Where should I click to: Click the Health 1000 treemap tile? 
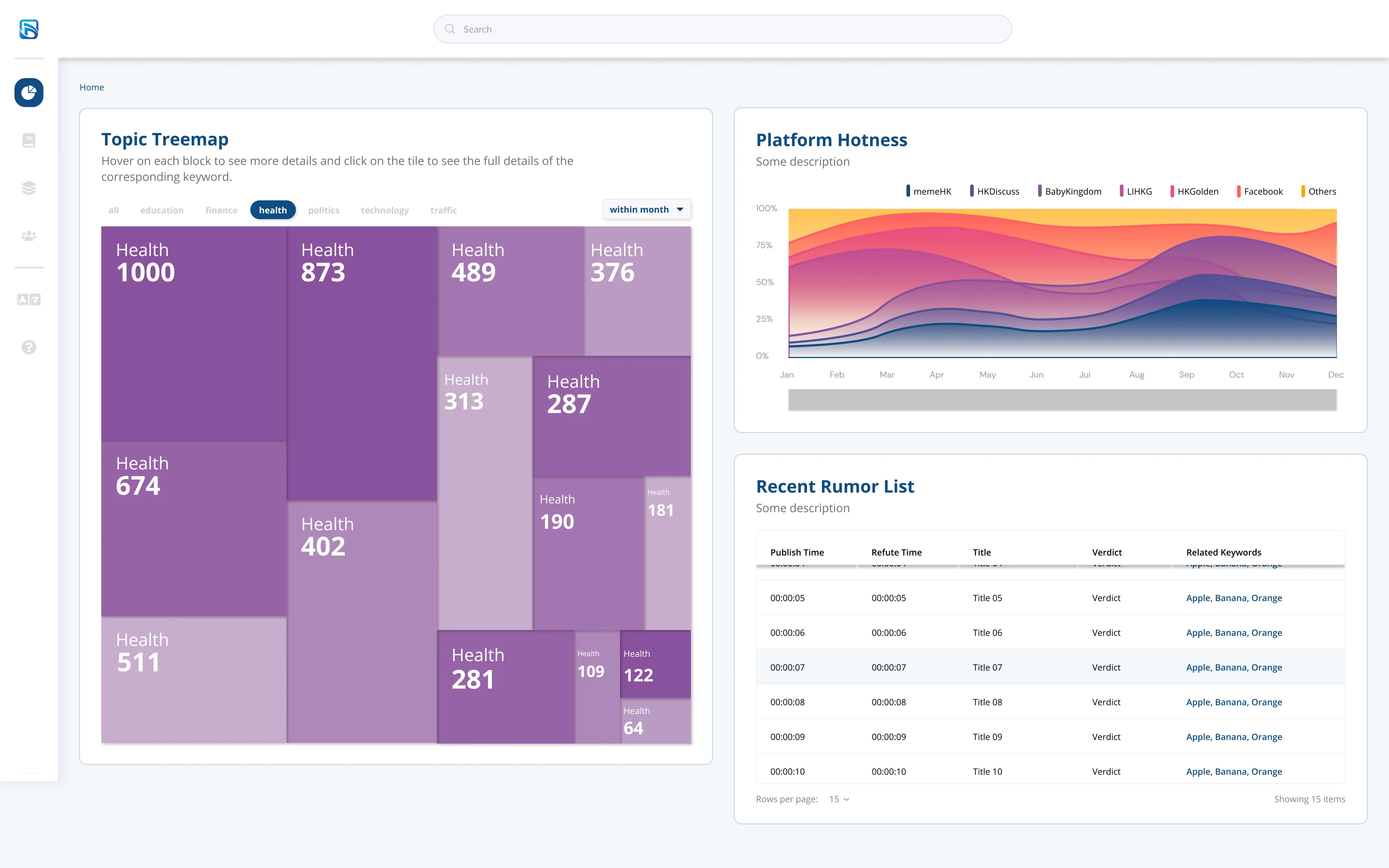tap(194, 333)
